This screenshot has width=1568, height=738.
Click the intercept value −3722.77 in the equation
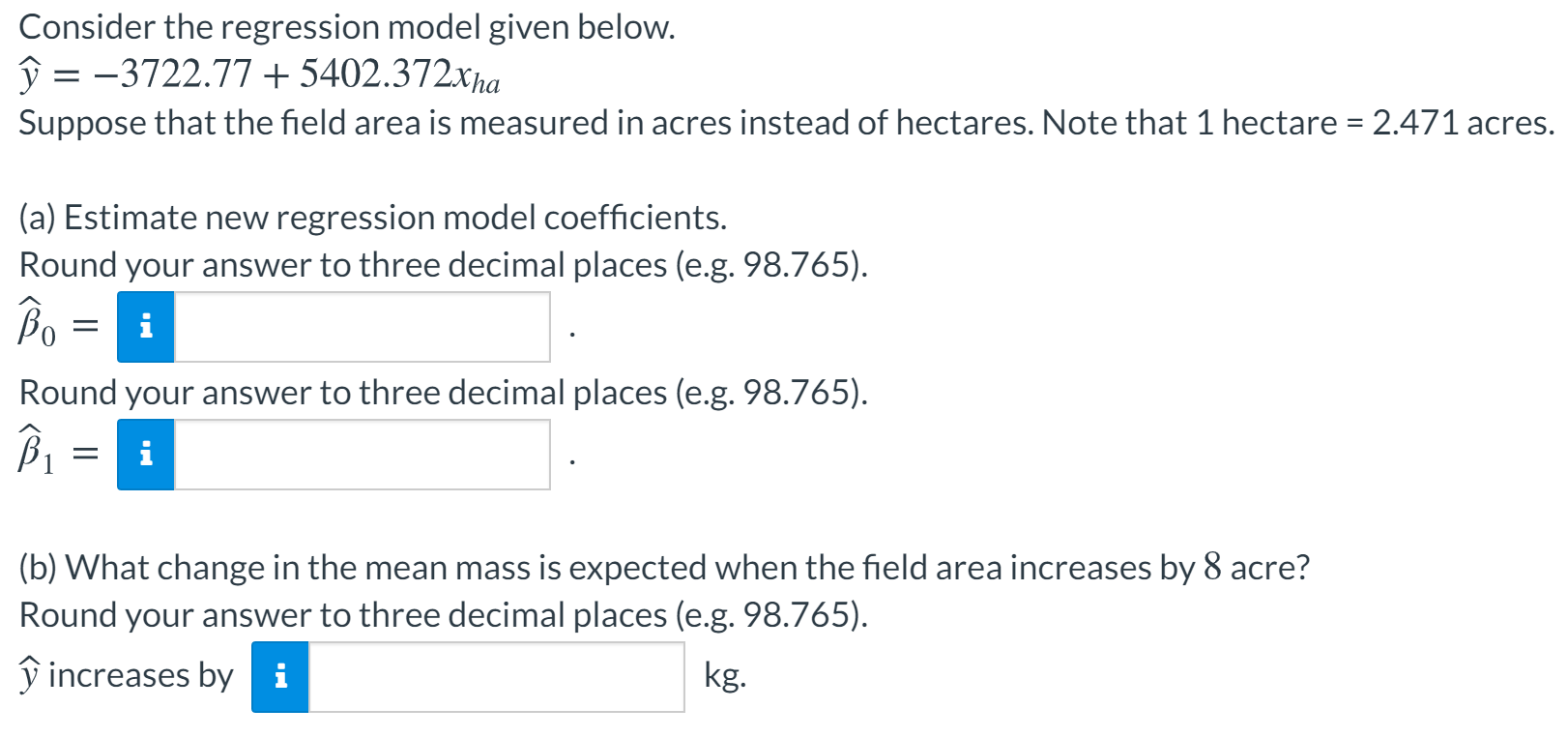(x=172, y=74)
